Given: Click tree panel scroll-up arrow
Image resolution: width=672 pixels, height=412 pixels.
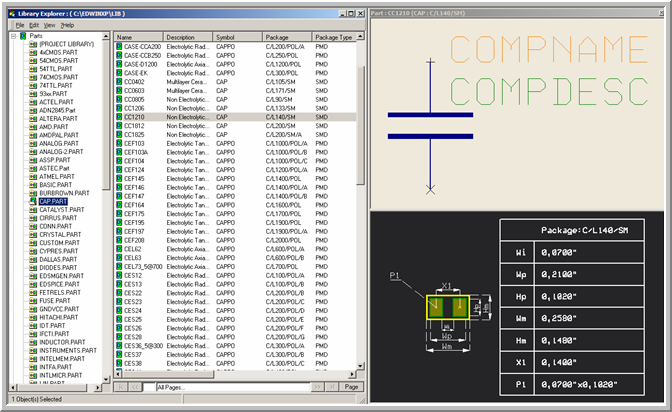Looking at the screenshot, I should [106, 36].
